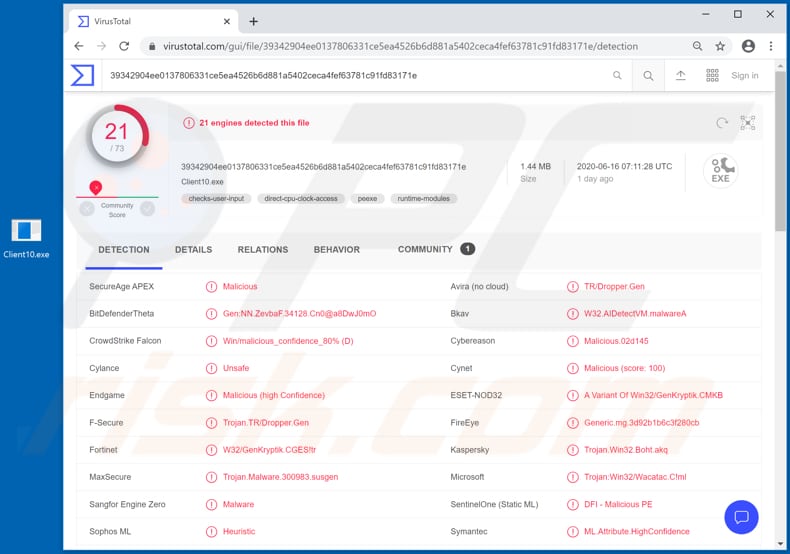Click the Generic.mg FireEye result

[641, 423]
